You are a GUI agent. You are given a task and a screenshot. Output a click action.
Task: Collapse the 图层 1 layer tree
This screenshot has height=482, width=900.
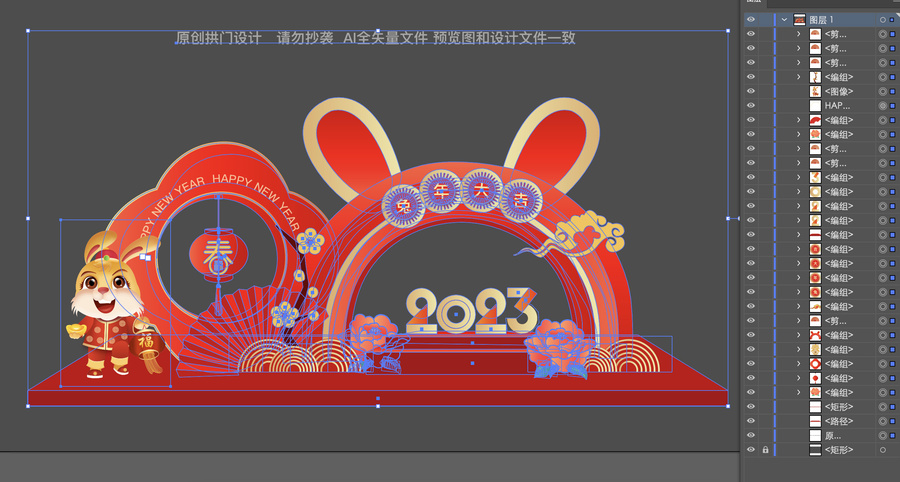[x=784, y=20]
